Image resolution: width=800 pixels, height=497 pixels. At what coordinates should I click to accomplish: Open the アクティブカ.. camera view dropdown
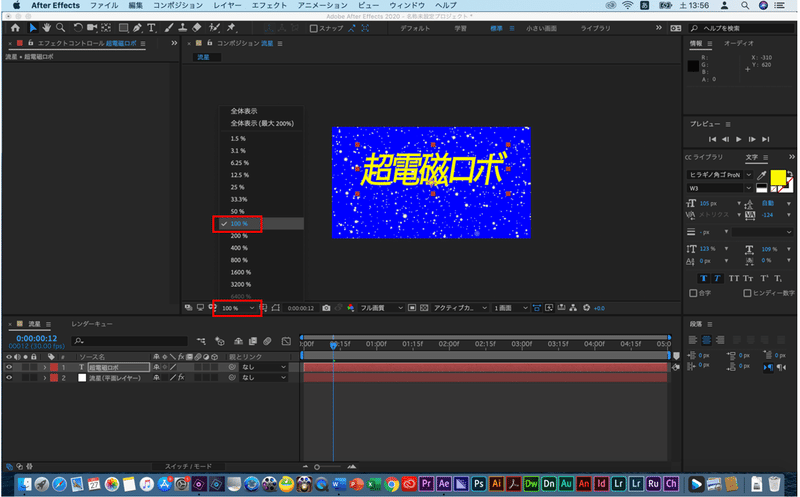click(x=460, y=308)
